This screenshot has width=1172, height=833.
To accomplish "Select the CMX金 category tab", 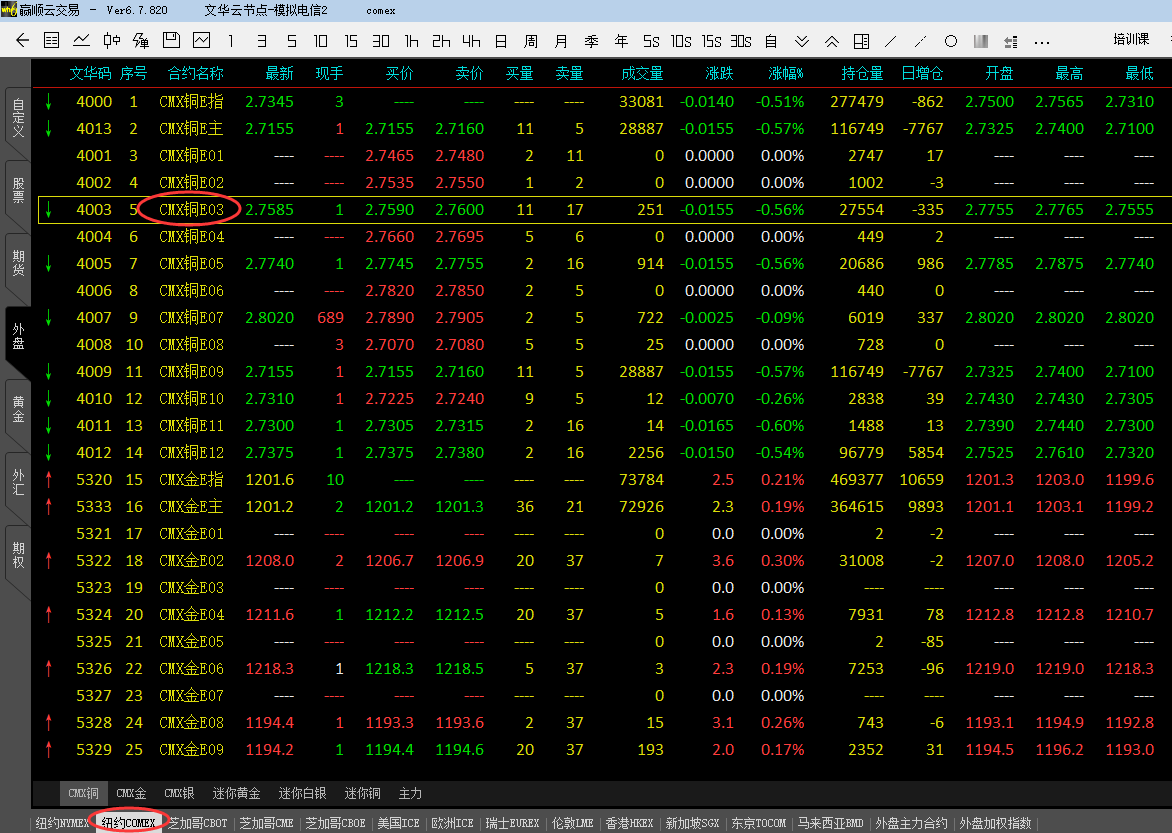I will (x=131, y=793).
